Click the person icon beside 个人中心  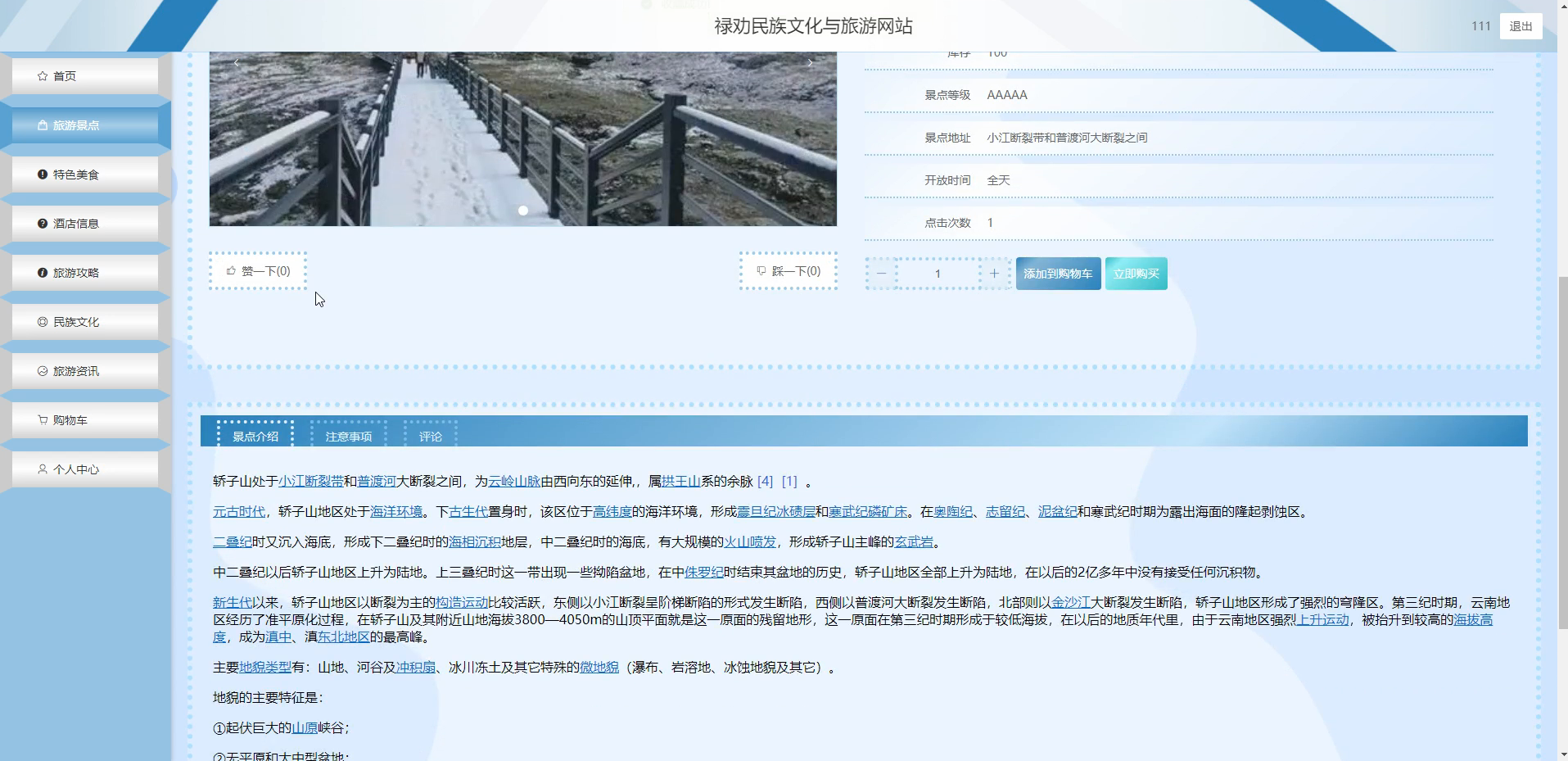coord(43,469)
